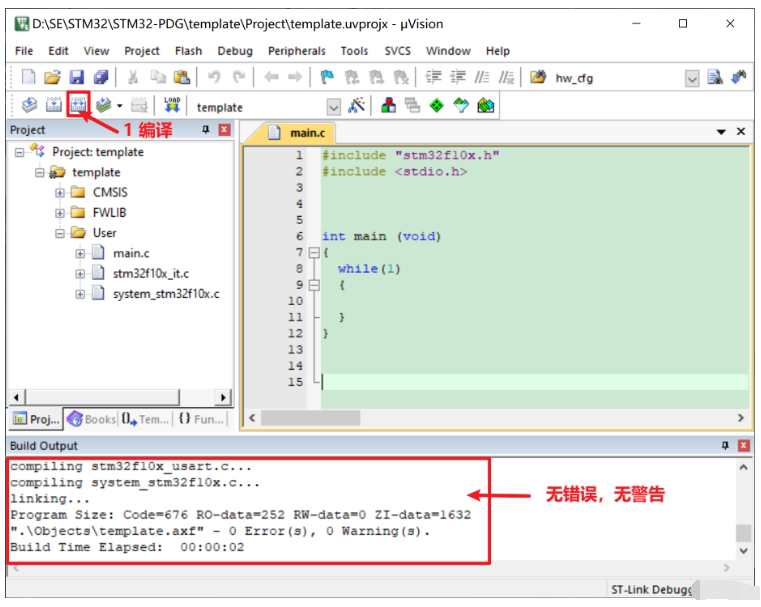This screenshot has height=607, width=761.
Task: Click Project panel scrollbar right arrow
Action: pyautogui.click(x=223, y=397)
